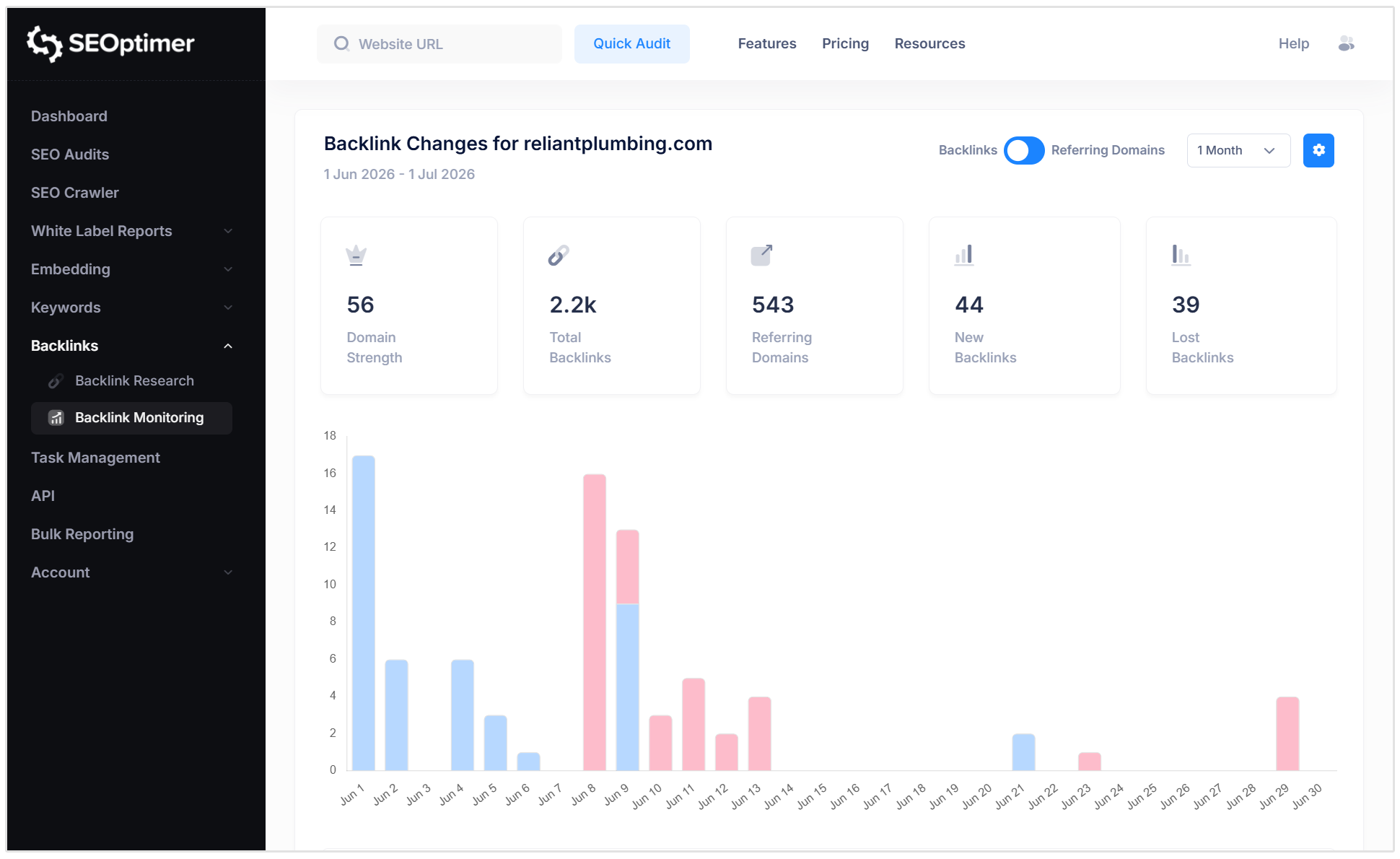Open API in sidebar
This screenshot has width=1400, height=859.
[x=43, y=496]
